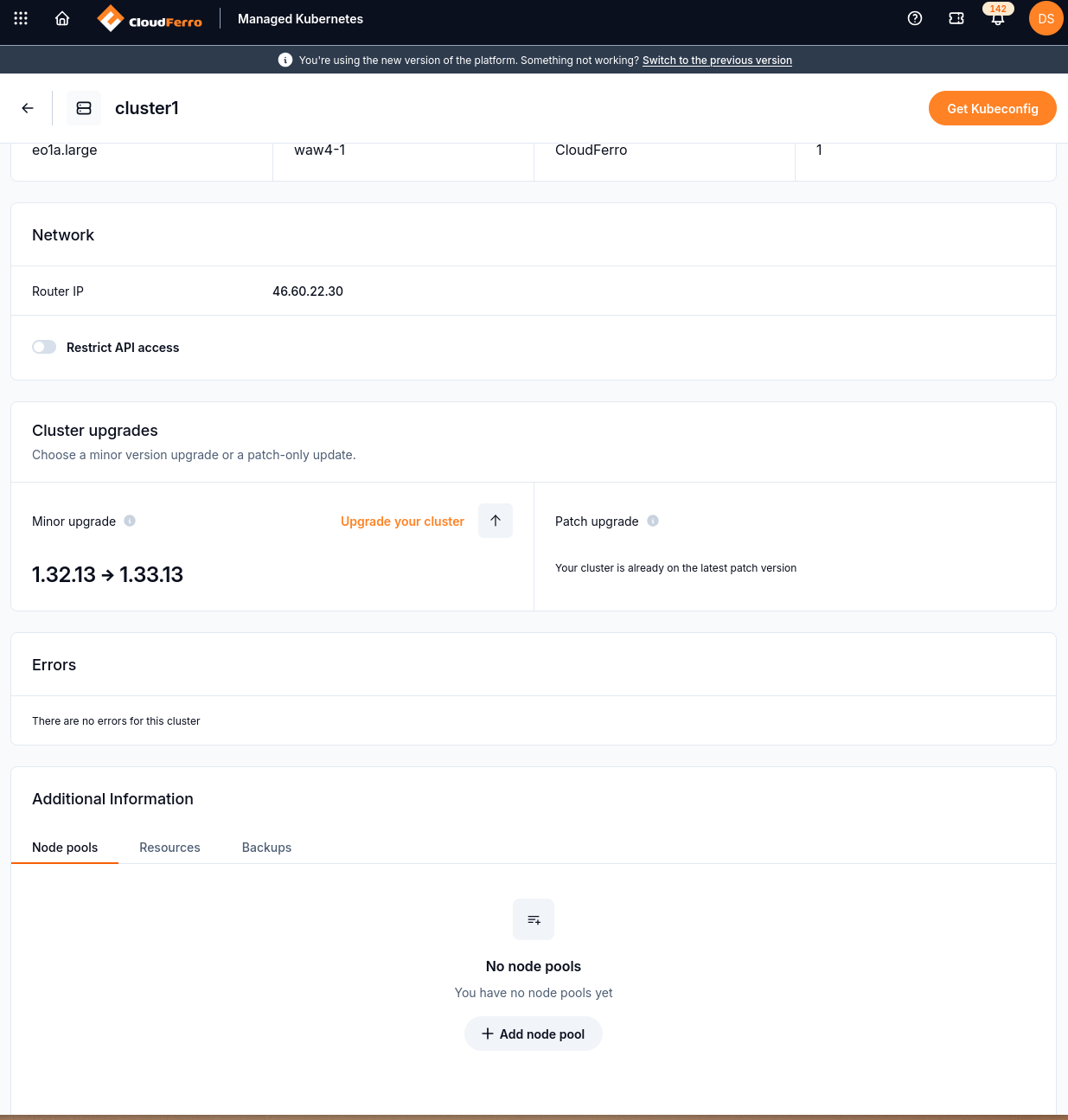Click the Cluster upgrades heading

pos(95,431)
